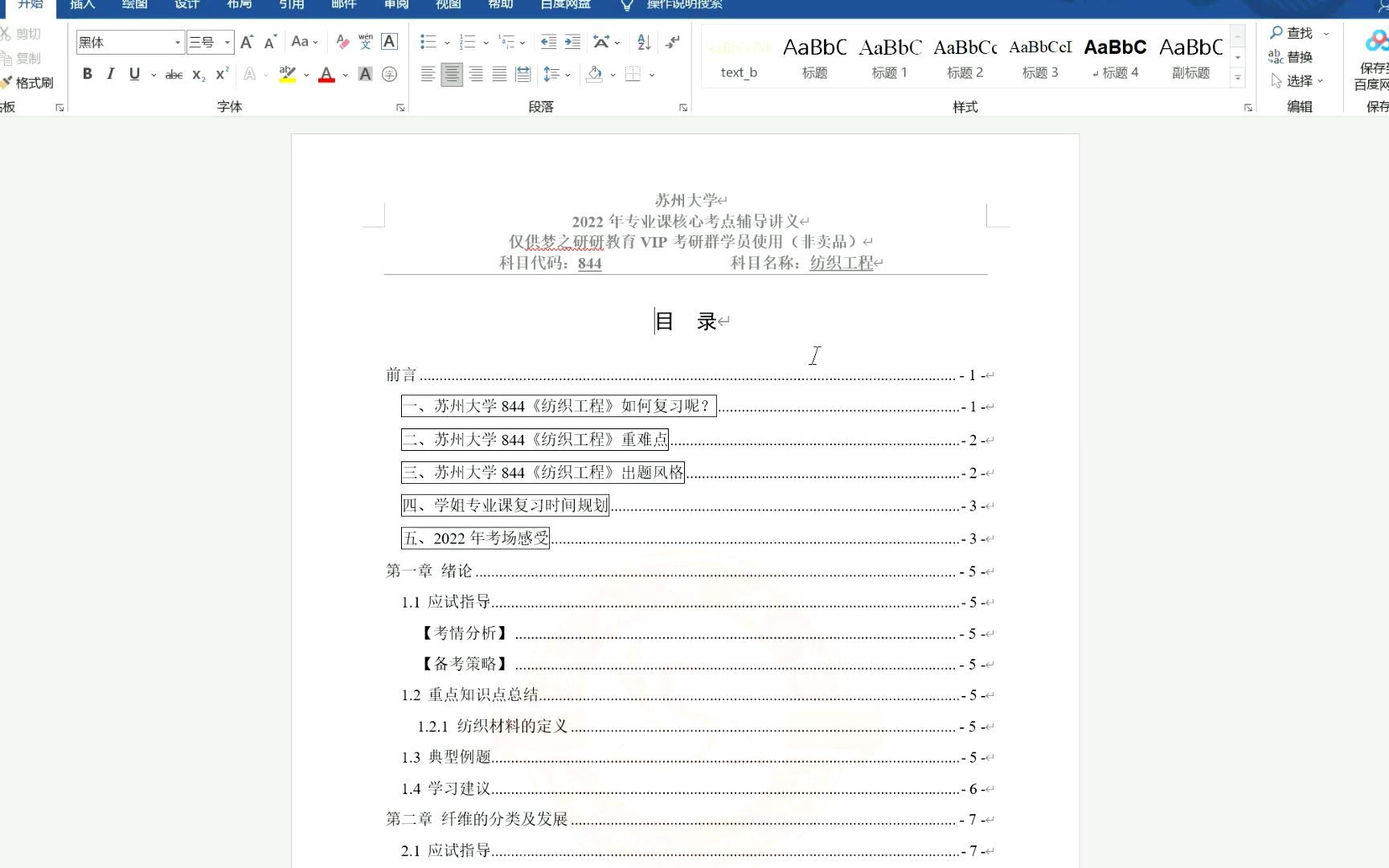Toggle align left
This screenshot has height=868, width=1389.
[428, 75]
